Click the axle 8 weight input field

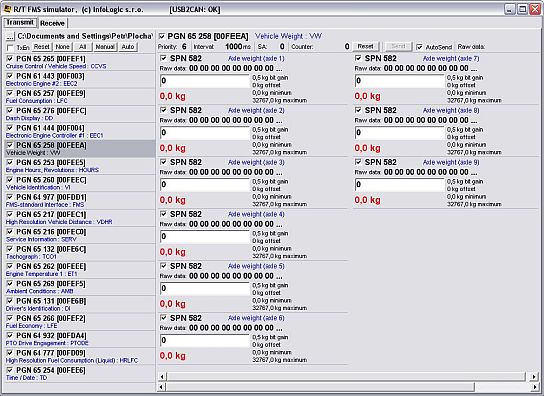(x=399, y=133)
